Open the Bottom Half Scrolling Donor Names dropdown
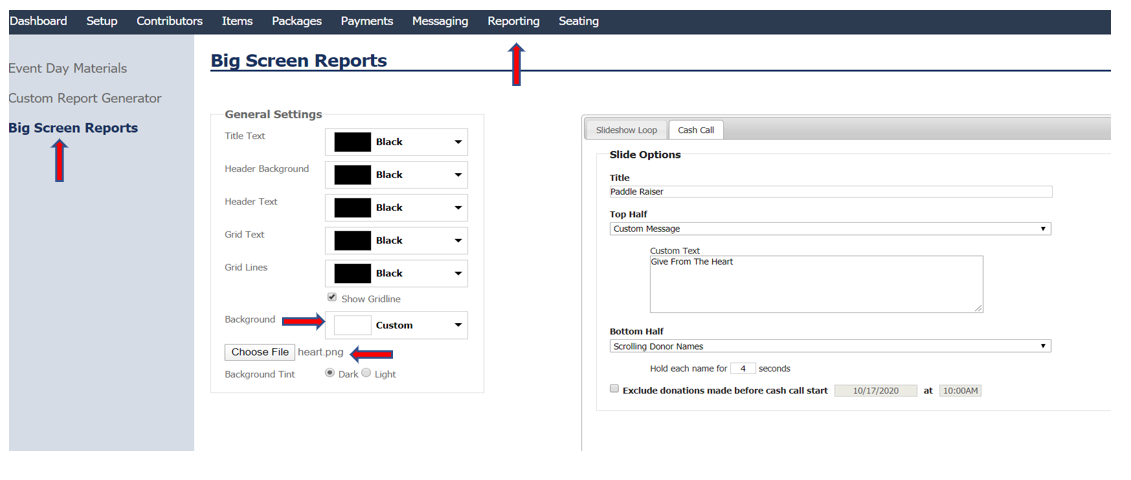 point(830,346)
